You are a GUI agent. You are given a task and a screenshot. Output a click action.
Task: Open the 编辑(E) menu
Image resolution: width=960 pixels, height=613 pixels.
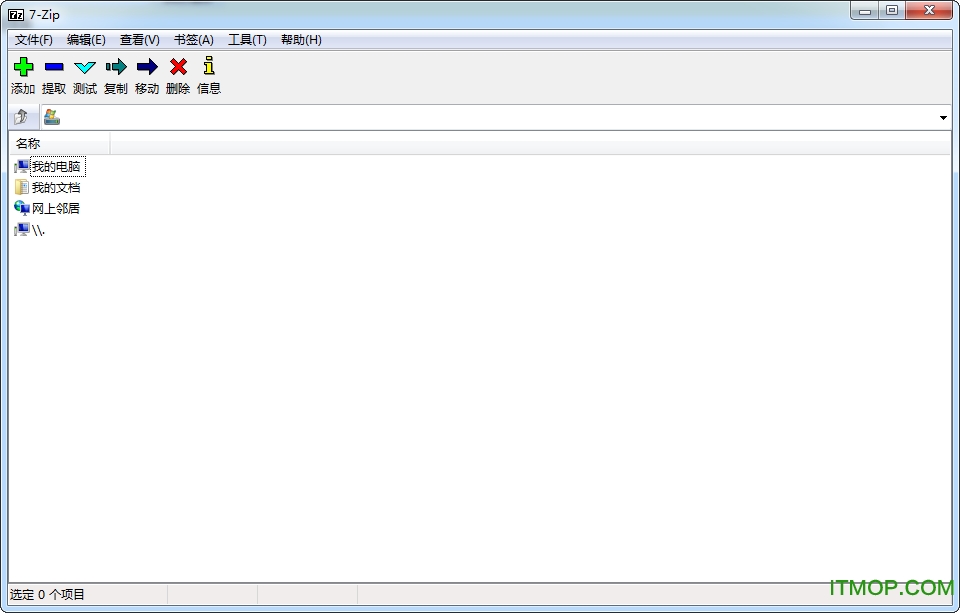(86, 40)
